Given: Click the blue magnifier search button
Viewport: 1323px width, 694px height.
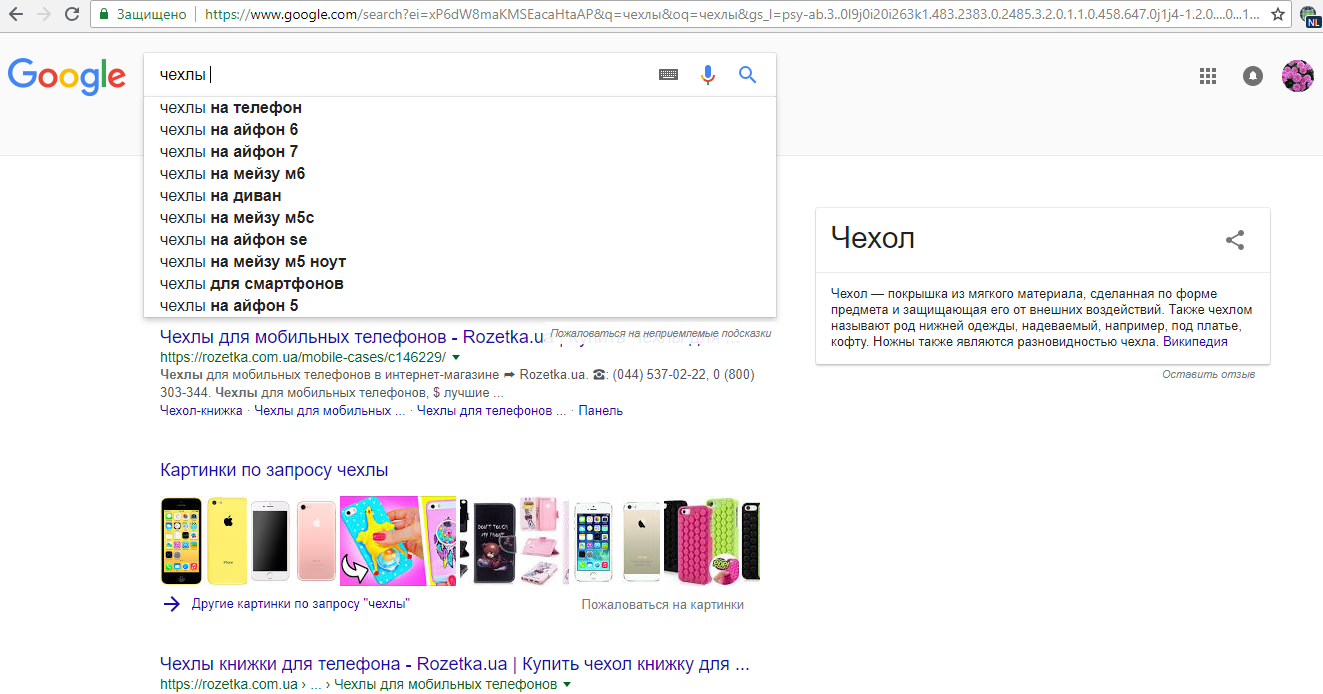Looking at the screenshot, I should (747, 75).
